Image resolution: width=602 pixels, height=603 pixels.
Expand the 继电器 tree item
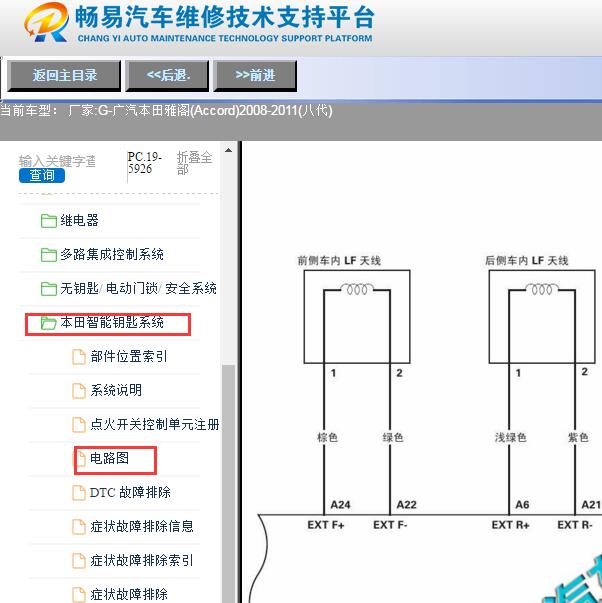click(79, 220)
